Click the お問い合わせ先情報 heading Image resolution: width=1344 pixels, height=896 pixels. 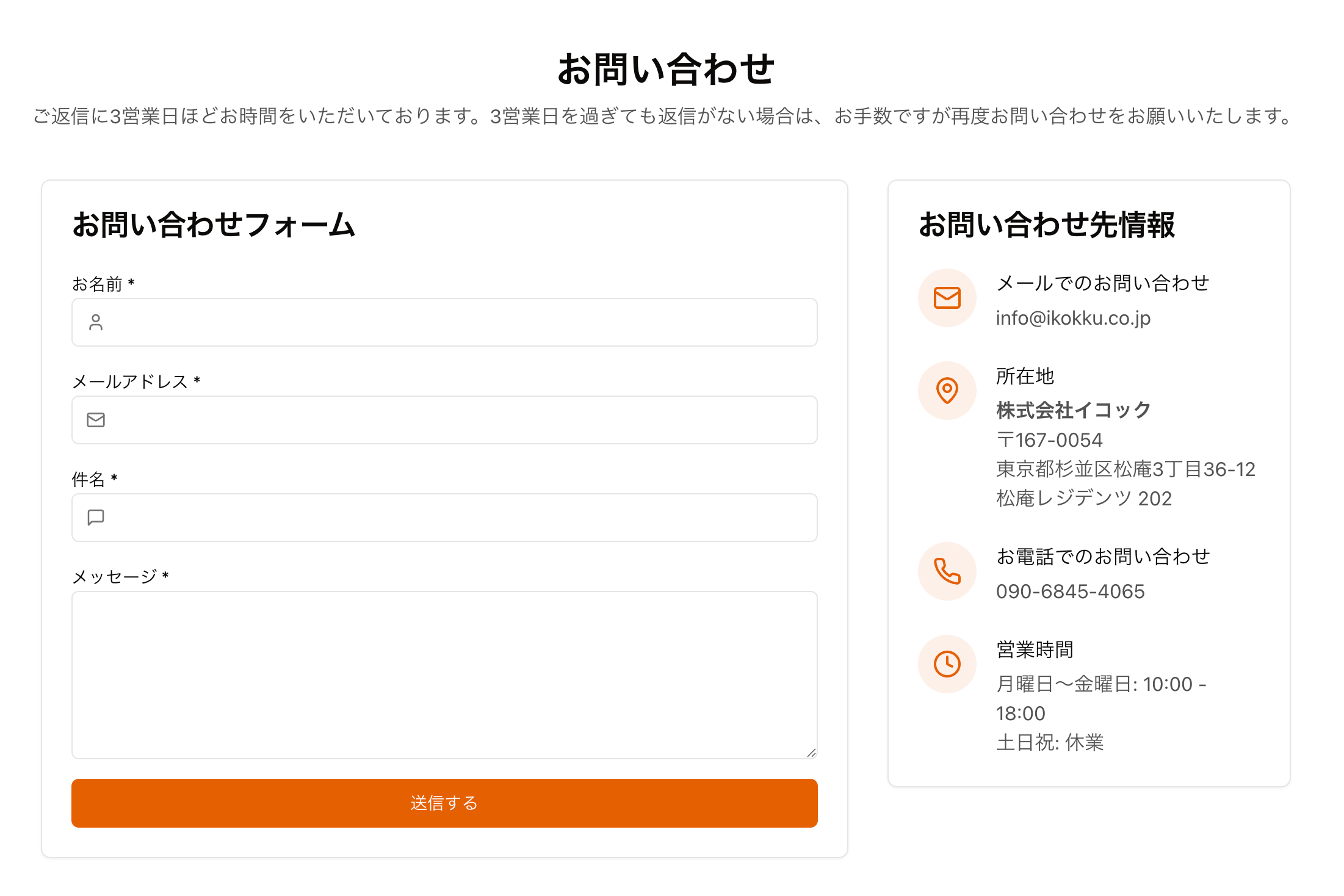click(1047, 225)
